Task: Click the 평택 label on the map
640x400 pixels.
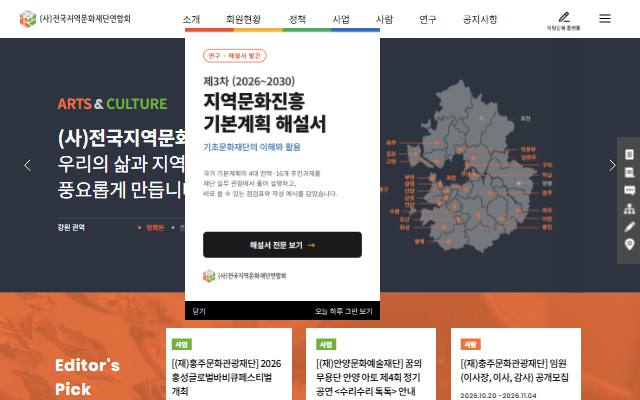Action: tap(419, 242)
